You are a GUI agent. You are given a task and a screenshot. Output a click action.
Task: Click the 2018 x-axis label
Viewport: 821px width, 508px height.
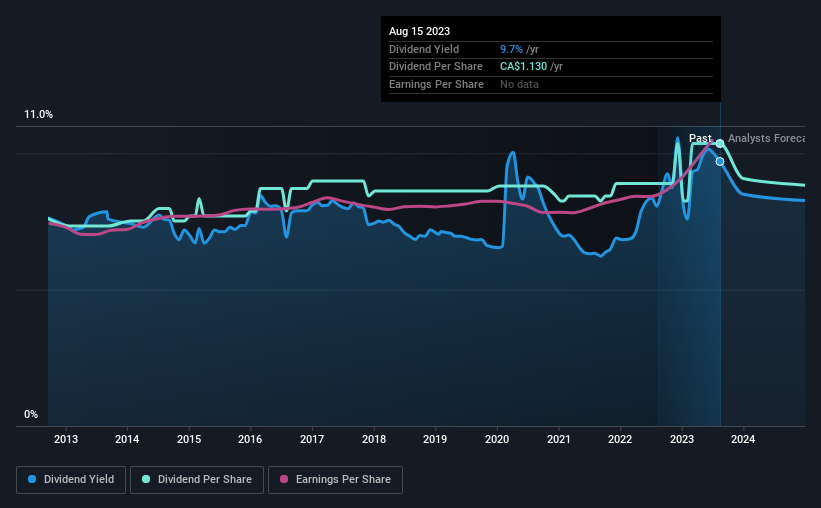point(374,439)
